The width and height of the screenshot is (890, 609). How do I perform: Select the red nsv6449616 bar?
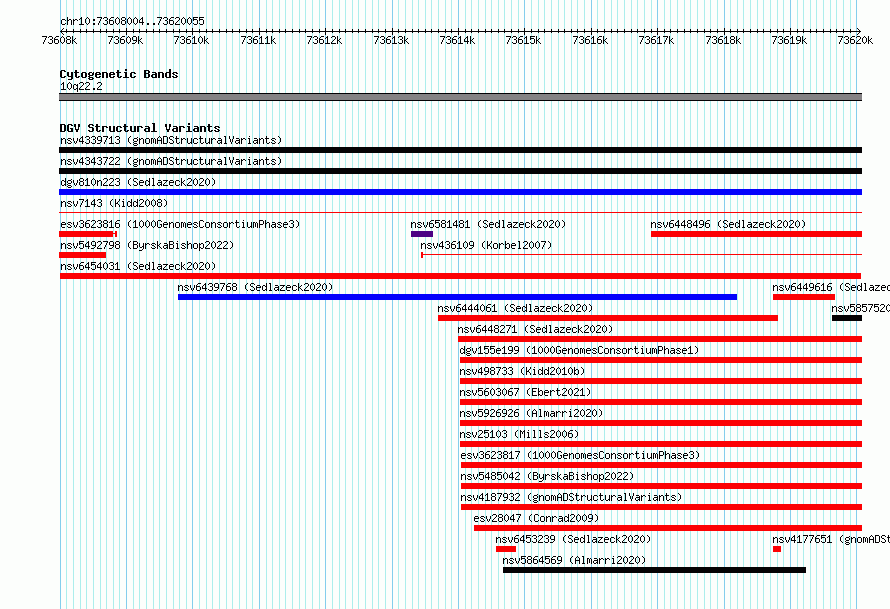click(x=804, y=297)
